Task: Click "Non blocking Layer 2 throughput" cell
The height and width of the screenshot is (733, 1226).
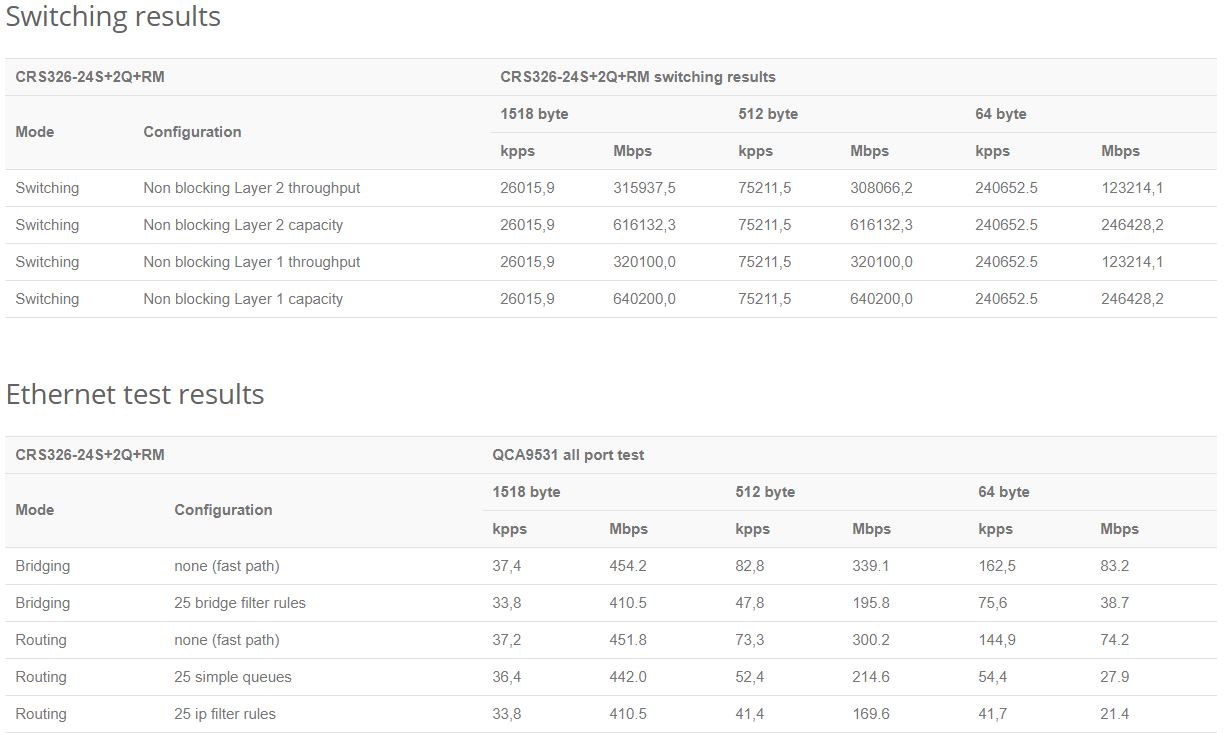Action: [x=251, y=188]
